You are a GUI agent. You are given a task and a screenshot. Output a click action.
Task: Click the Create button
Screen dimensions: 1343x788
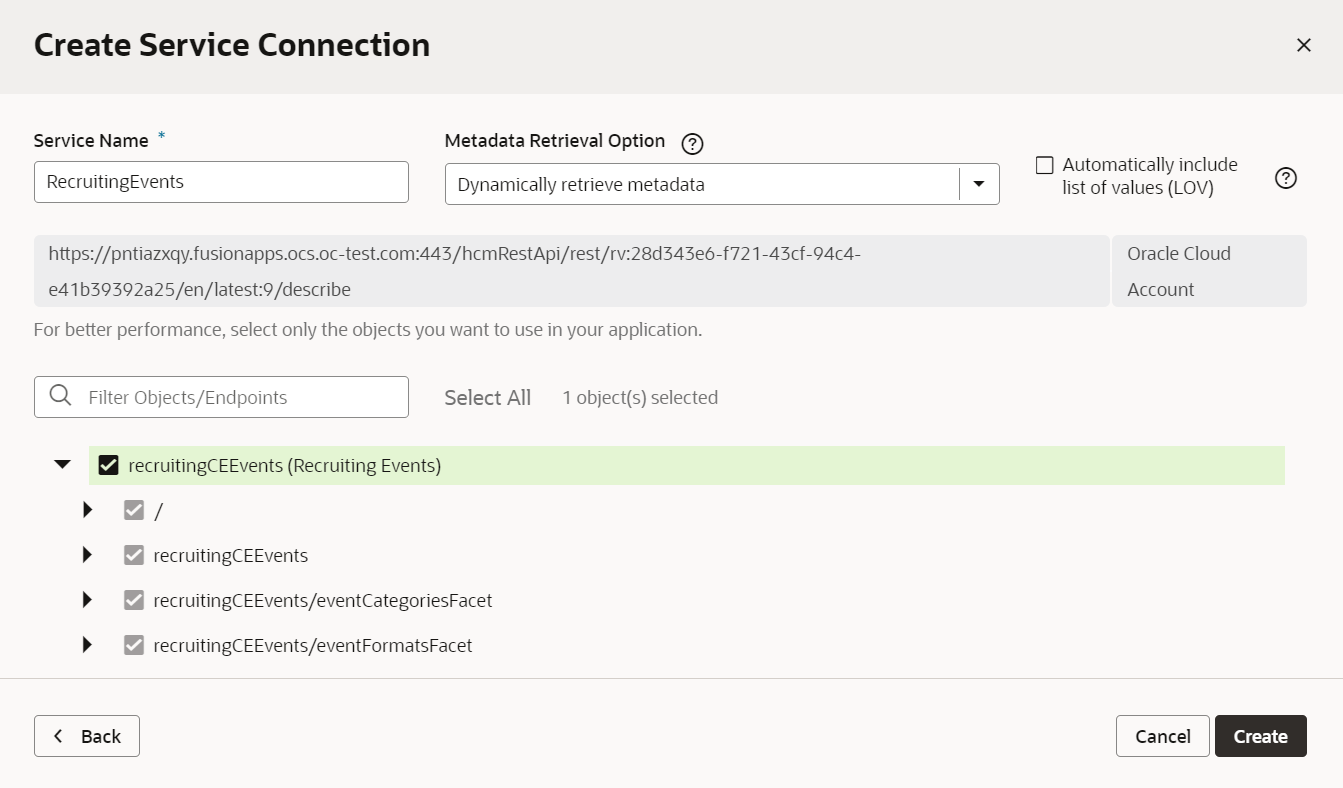coord(1260,735)
